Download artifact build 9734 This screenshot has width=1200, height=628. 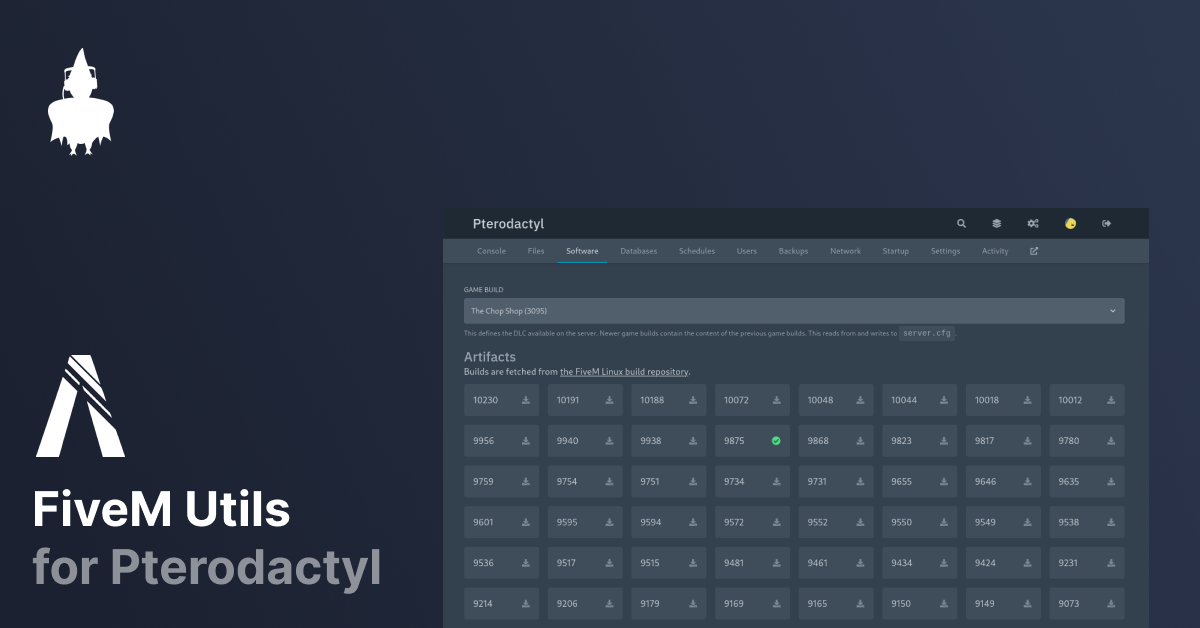[x=777, y=482]
